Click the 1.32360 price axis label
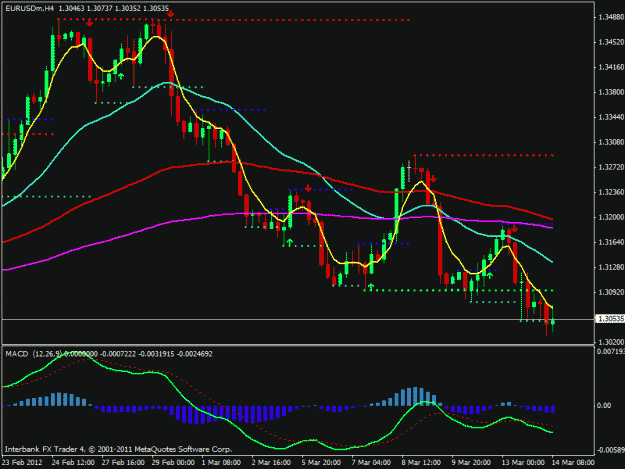 611,192
